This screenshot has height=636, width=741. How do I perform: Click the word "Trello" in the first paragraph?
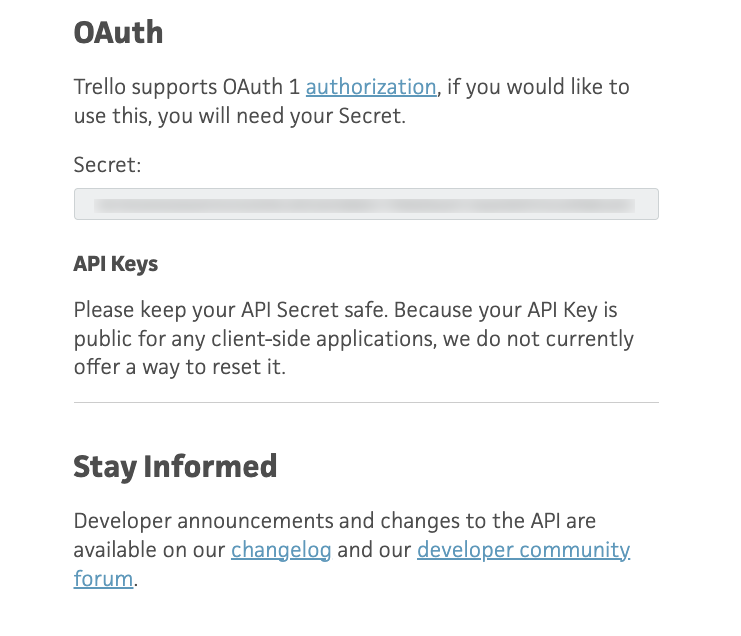[x=100, y=87]
